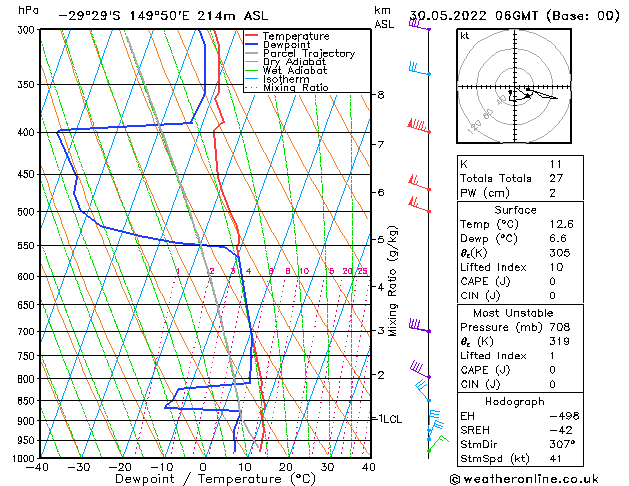The height and width of the screenshot is (486, 629).
Task: Select the Mixing Ratio legend label
Action: (296, 87)
